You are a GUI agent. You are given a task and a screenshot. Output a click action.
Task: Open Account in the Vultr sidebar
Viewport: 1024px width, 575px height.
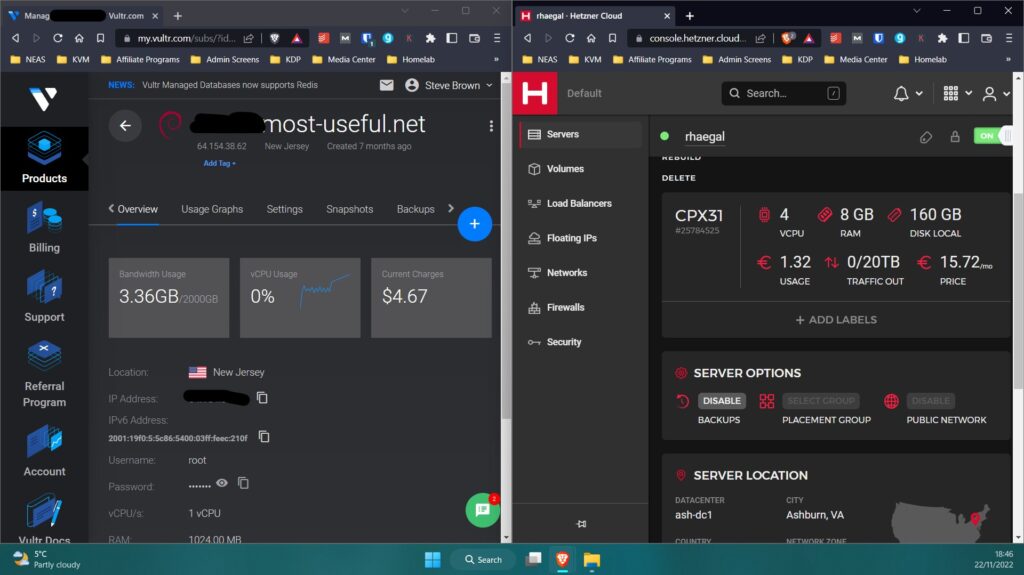coord(44,451)
